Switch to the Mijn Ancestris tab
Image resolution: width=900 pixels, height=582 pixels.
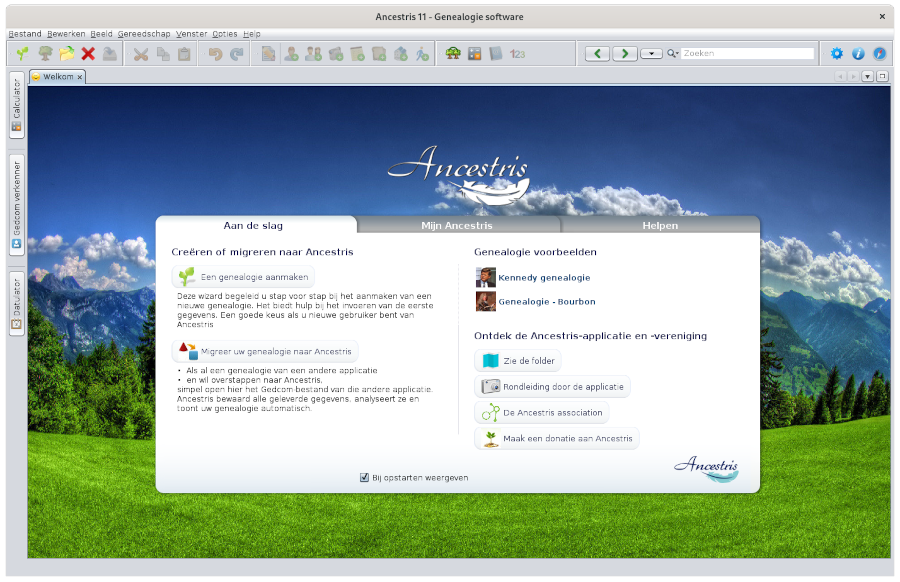pyautogui.click(x=457, y=226)
